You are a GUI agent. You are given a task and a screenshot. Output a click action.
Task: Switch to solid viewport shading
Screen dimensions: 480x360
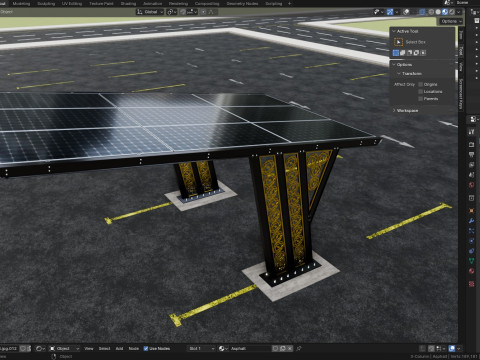tap(438, 12)
